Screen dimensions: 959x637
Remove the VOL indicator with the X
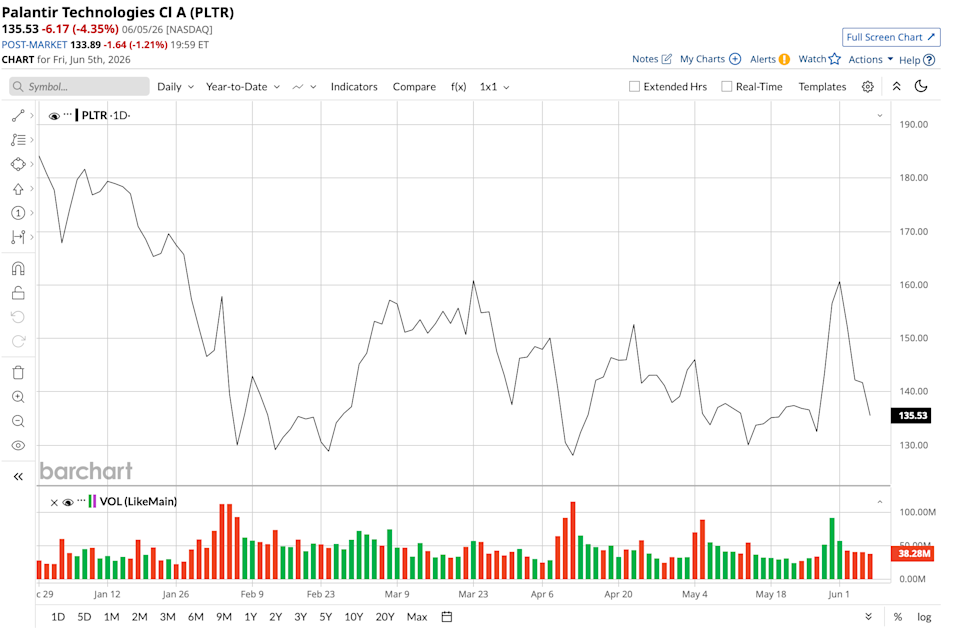click(54, 503)
